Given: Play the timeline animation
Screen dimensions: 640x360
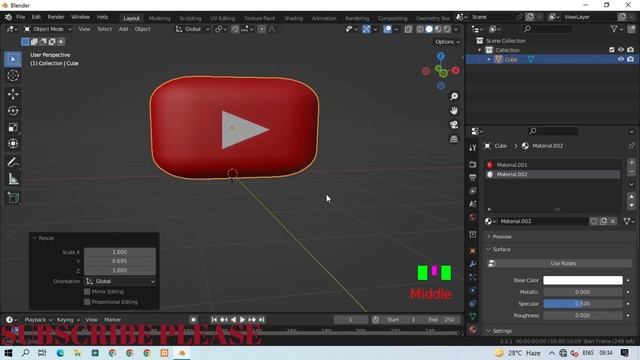Looking at the screenshot, I should pyautogui.click(x=242, y=320).
